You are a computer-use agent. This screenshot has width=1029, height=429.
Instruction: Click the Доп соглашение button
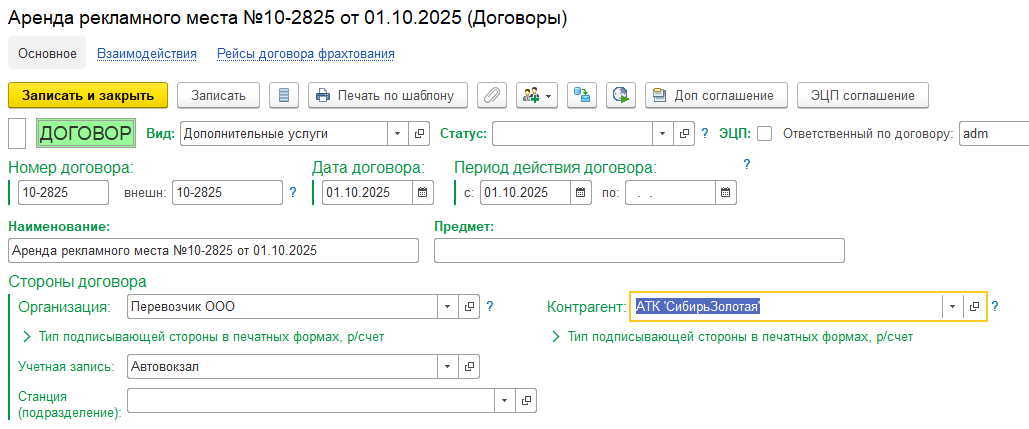coord(715,96)
